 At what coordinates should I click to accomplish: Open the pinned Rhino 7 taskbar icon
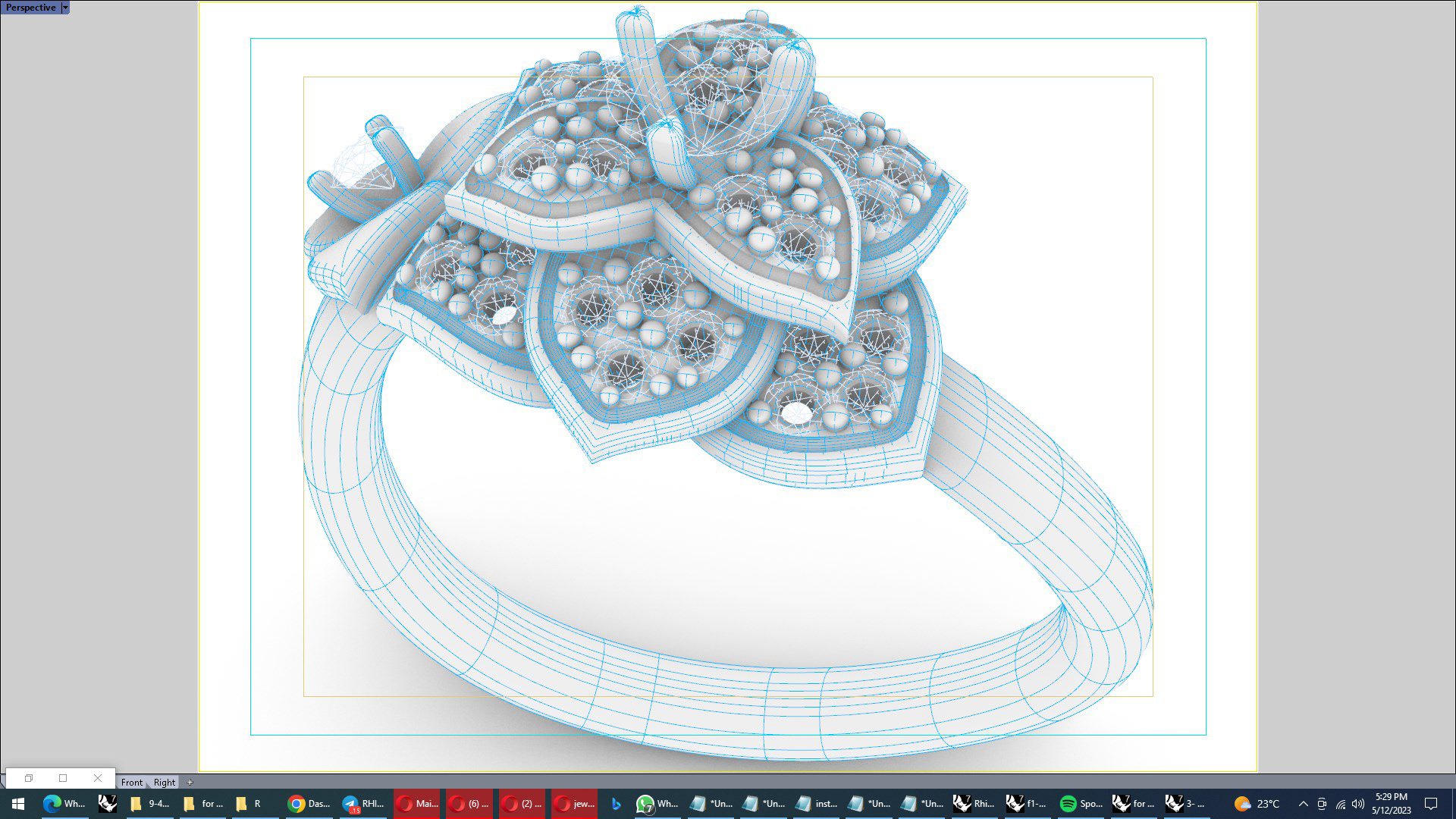[x=108, y=804]
